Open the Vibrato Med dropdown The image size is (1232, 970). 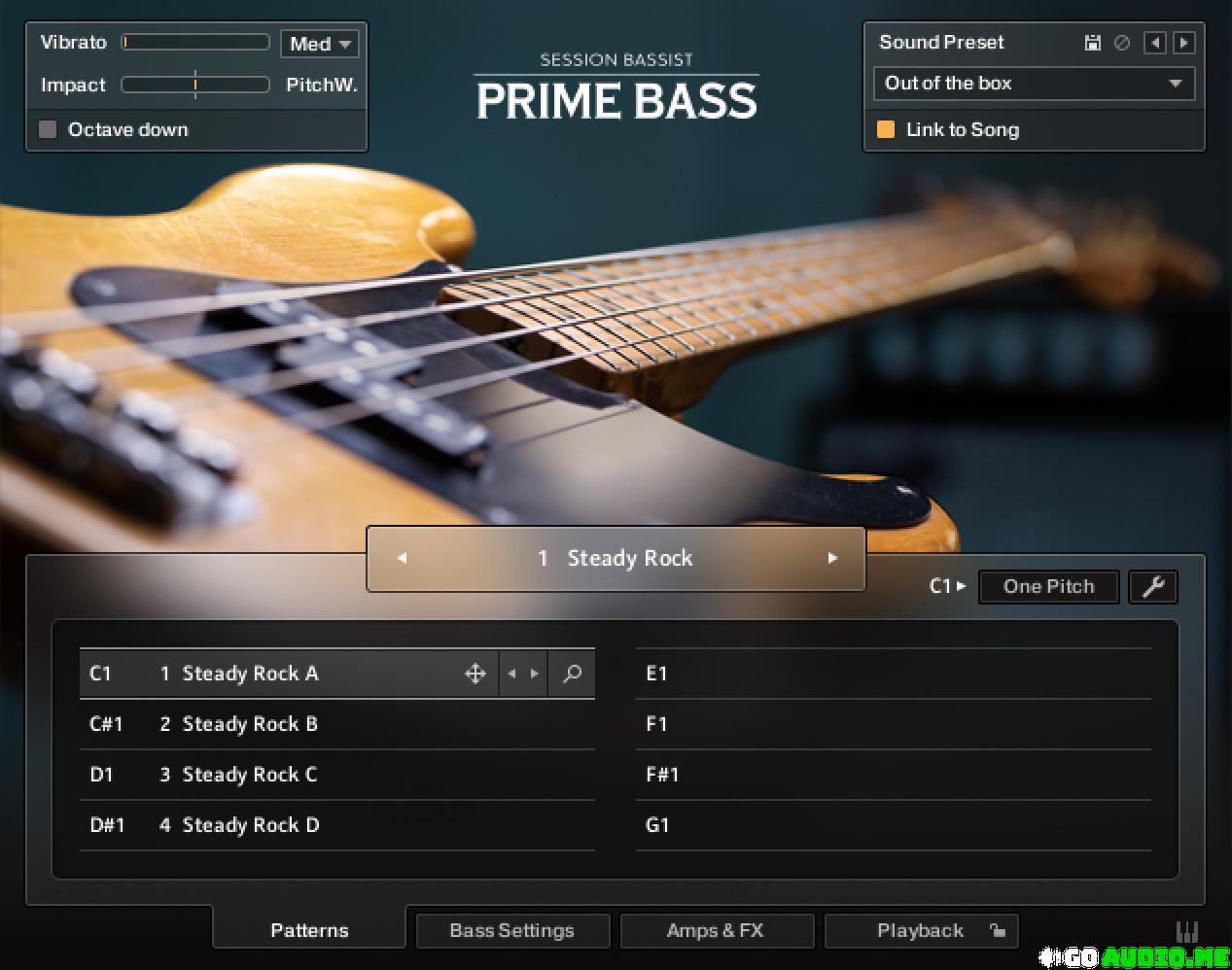point(320,44)
